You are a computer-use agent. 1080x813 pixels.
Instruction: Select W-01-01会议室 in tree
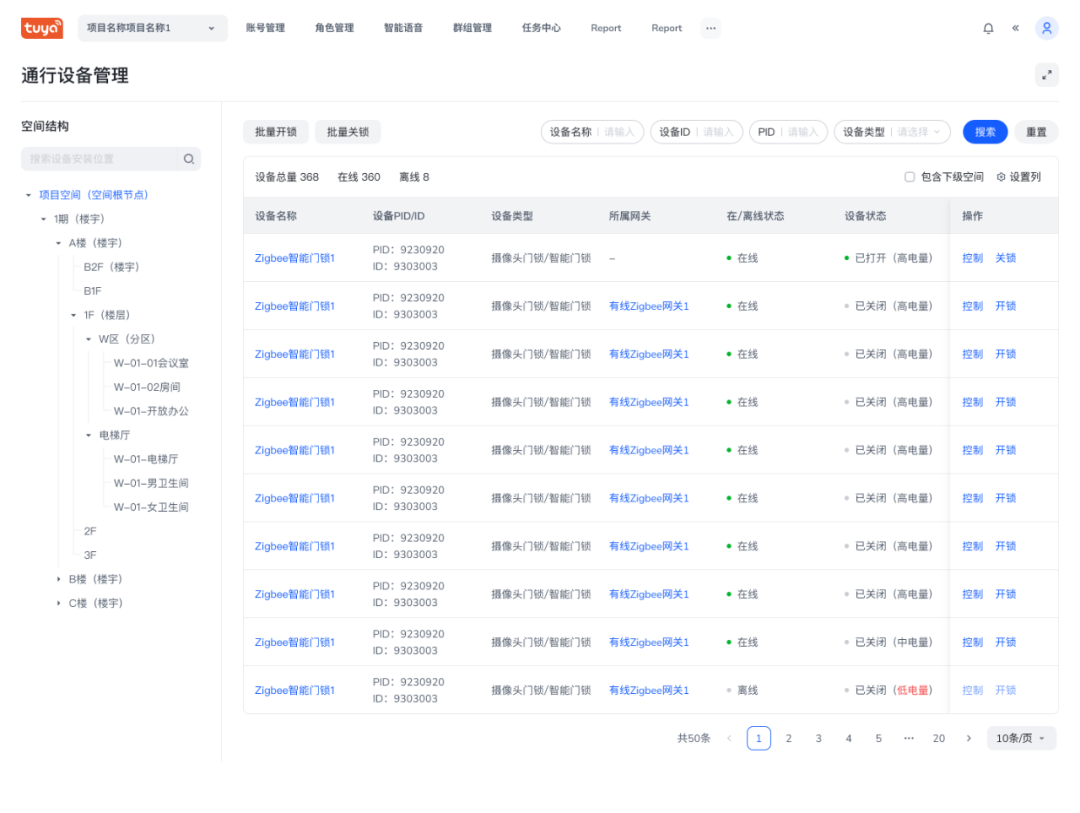[151, 363]
